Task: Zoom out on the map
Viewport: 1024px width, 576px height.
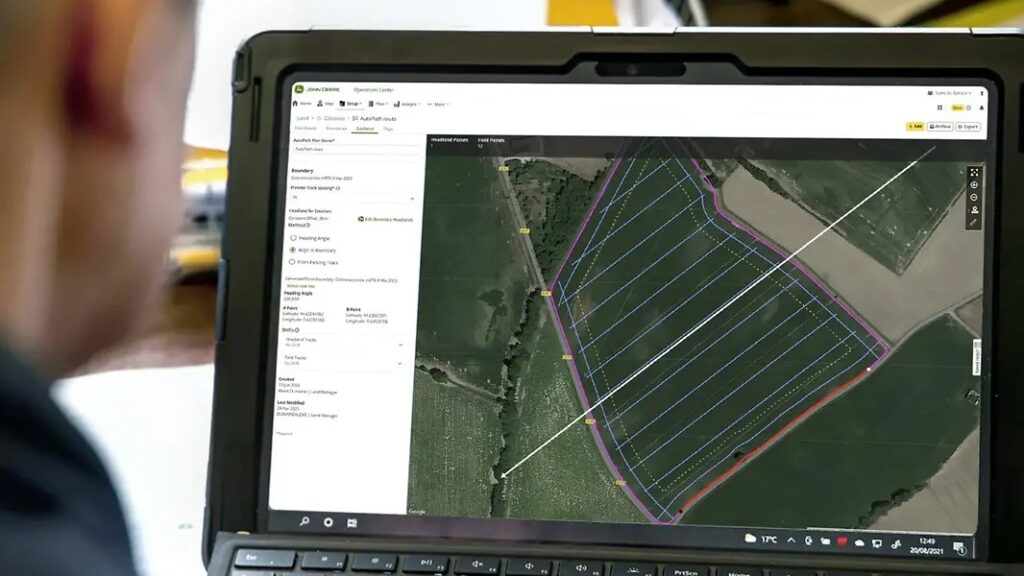Action: [x=974, y=197]
